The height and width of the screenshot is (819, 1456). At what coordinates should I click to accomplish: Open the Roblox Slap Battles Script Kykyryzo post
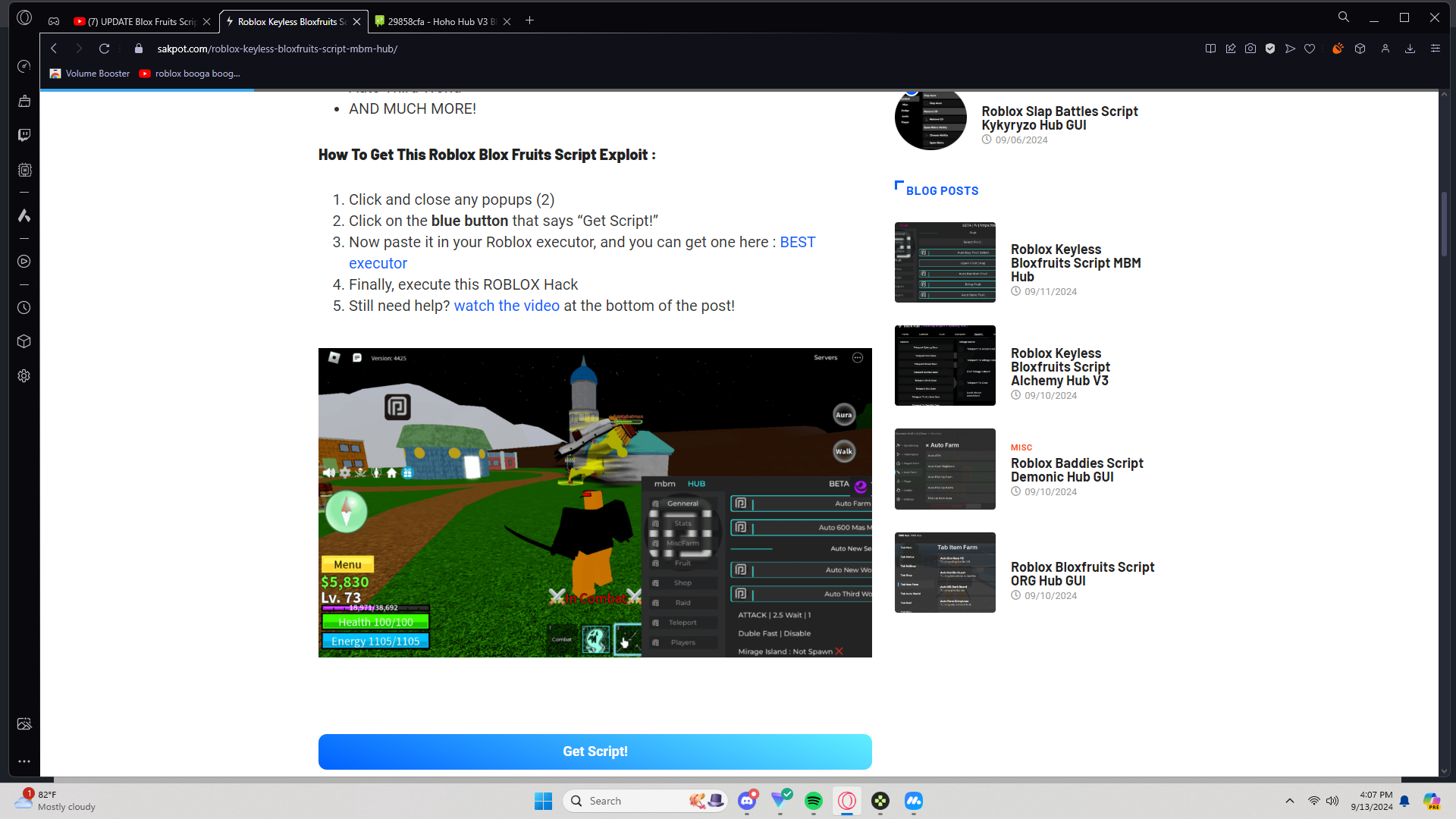point(1059,118)
